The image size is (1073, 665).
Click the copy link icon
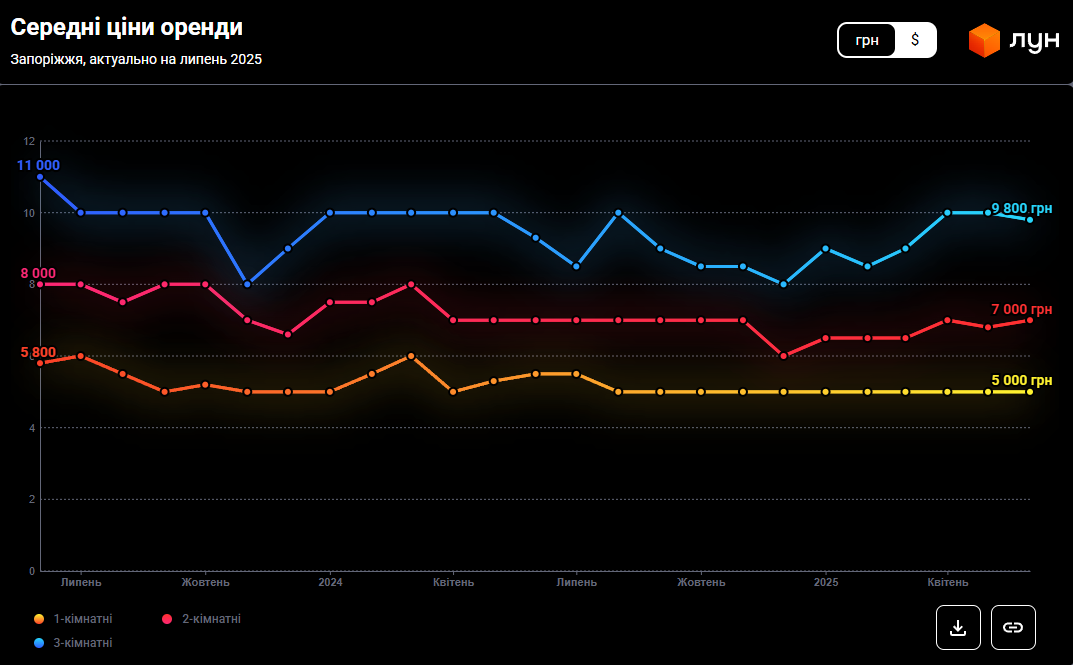pos(1013,627)
